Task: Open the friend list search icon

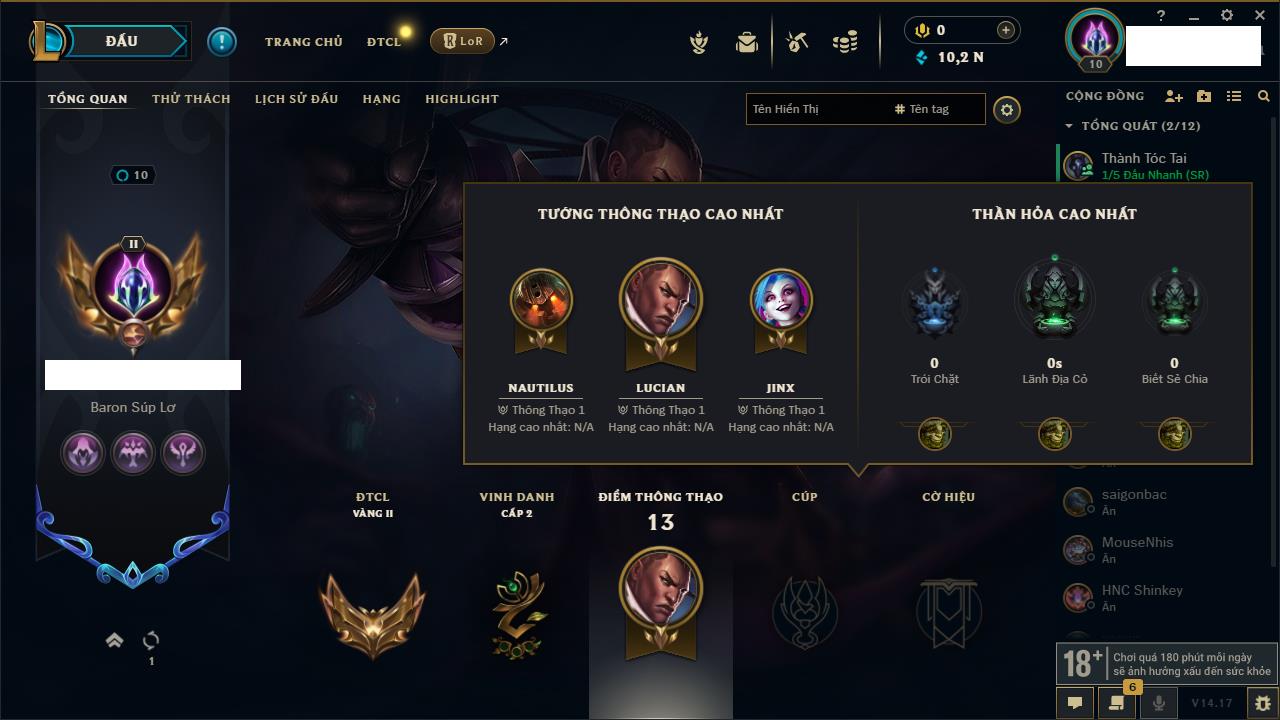Action: point(1264,96)
